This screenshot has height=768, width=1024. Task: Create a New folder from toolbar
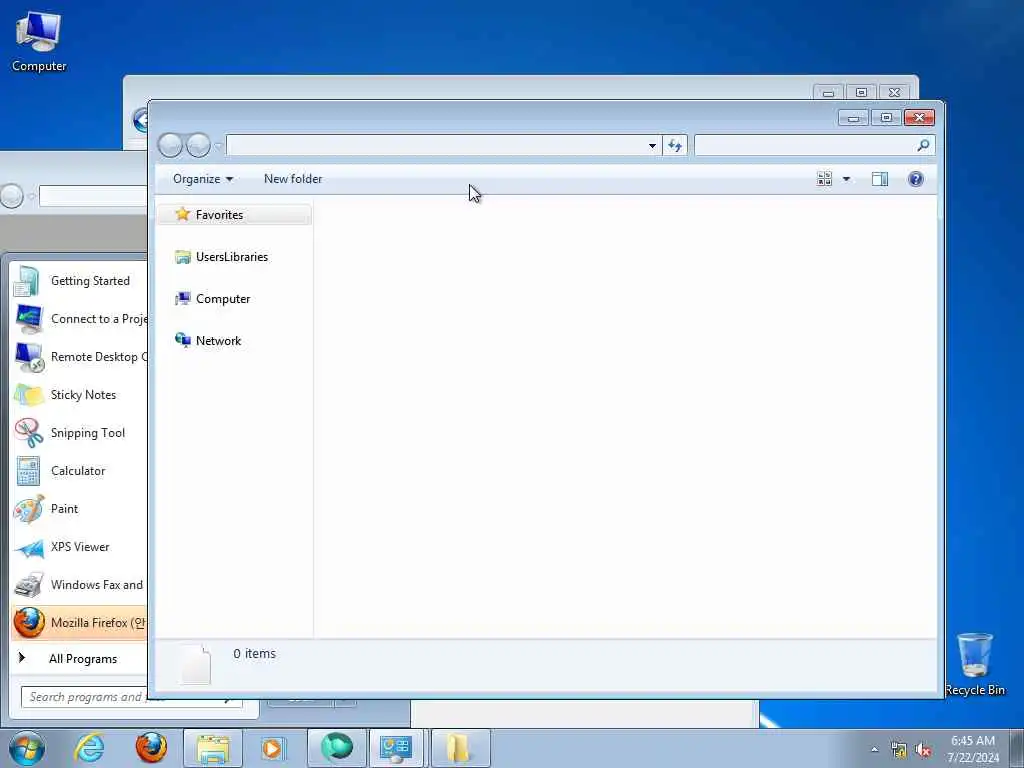(x=293, y=179)
